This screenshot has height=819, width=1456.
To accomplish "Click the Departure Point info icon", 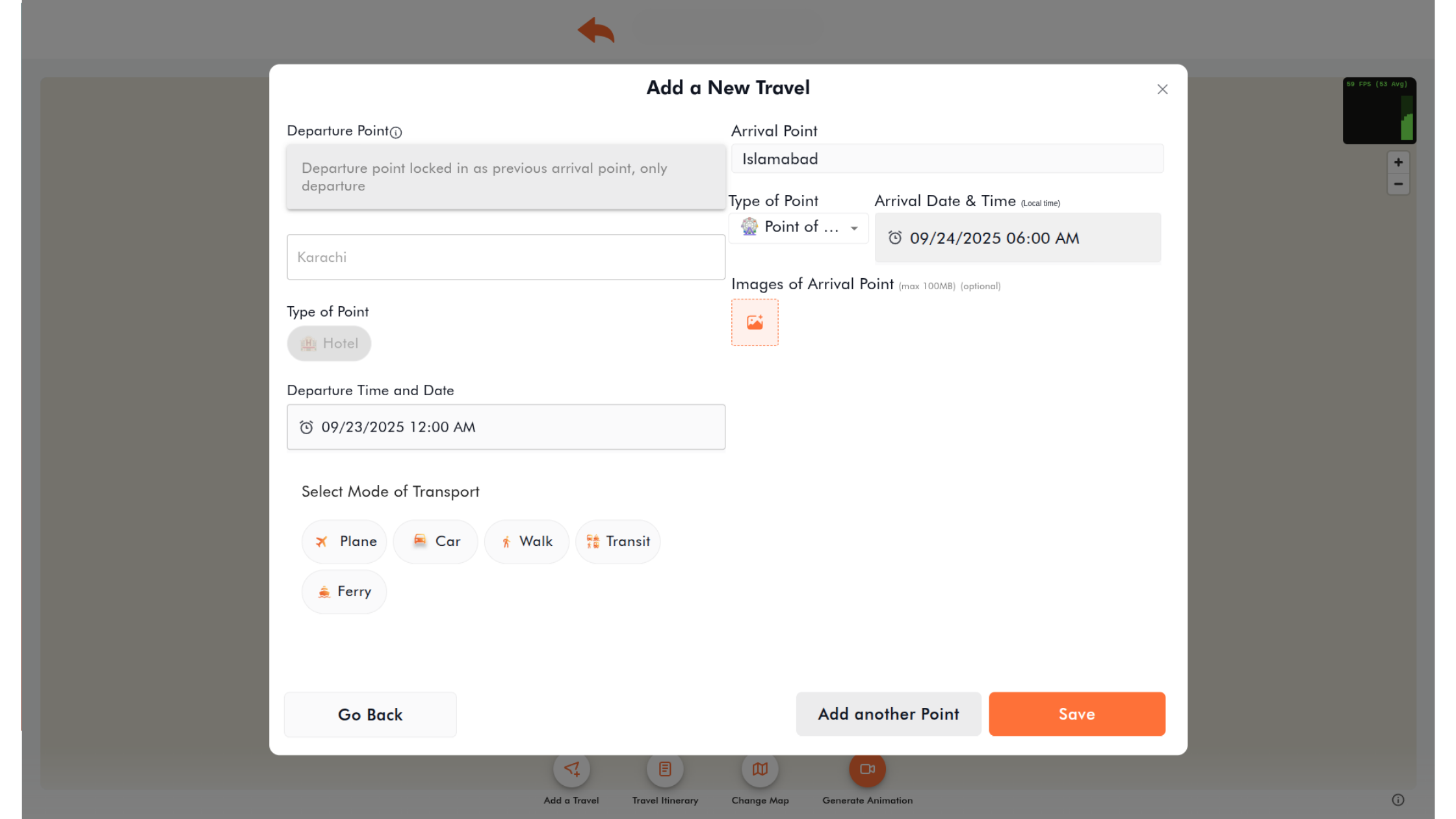I will pyautogui.click(x=396, y=132).
